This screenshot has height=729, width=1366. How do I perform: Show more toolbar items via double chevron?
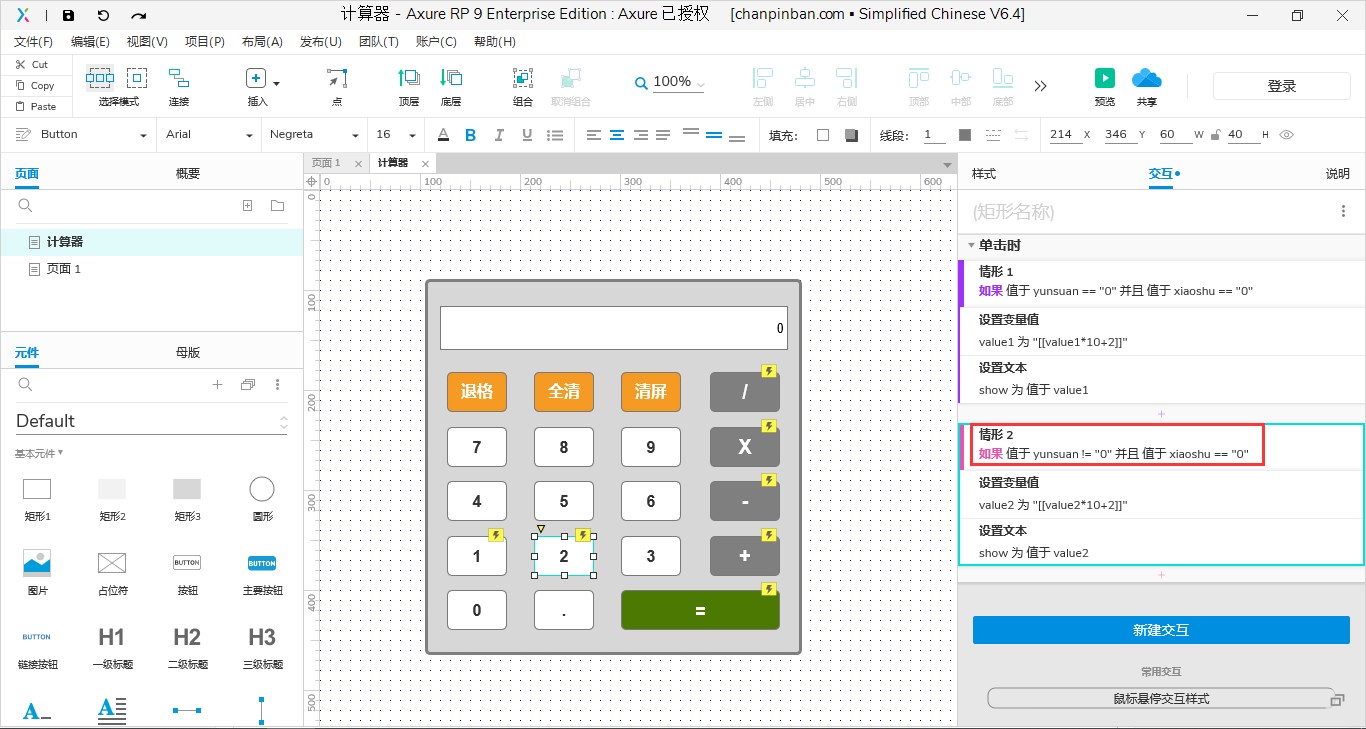point(1041,87)
